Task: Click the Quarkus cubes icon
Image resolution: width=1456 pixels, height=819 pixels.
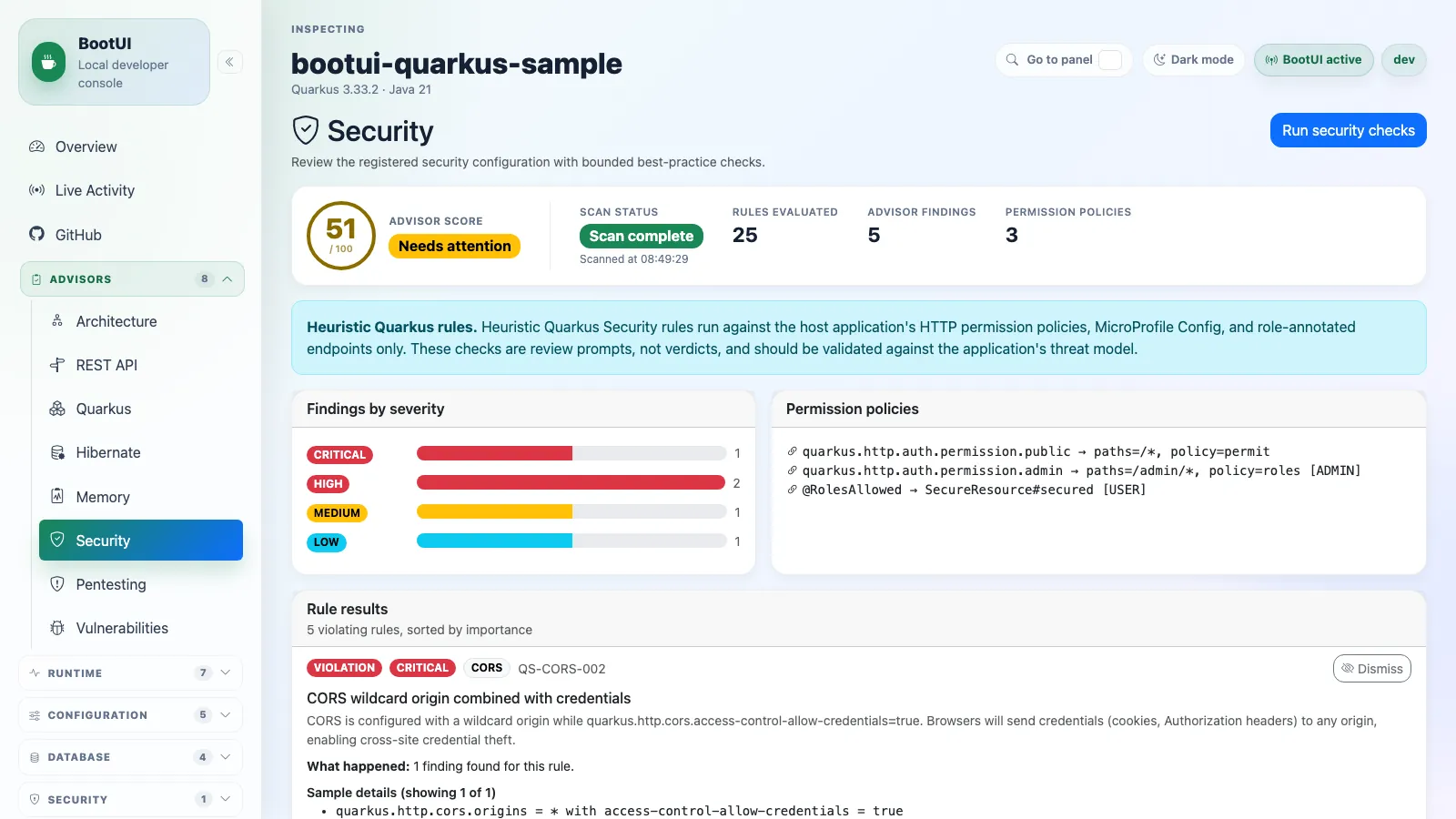Action: tap(57, 409)
